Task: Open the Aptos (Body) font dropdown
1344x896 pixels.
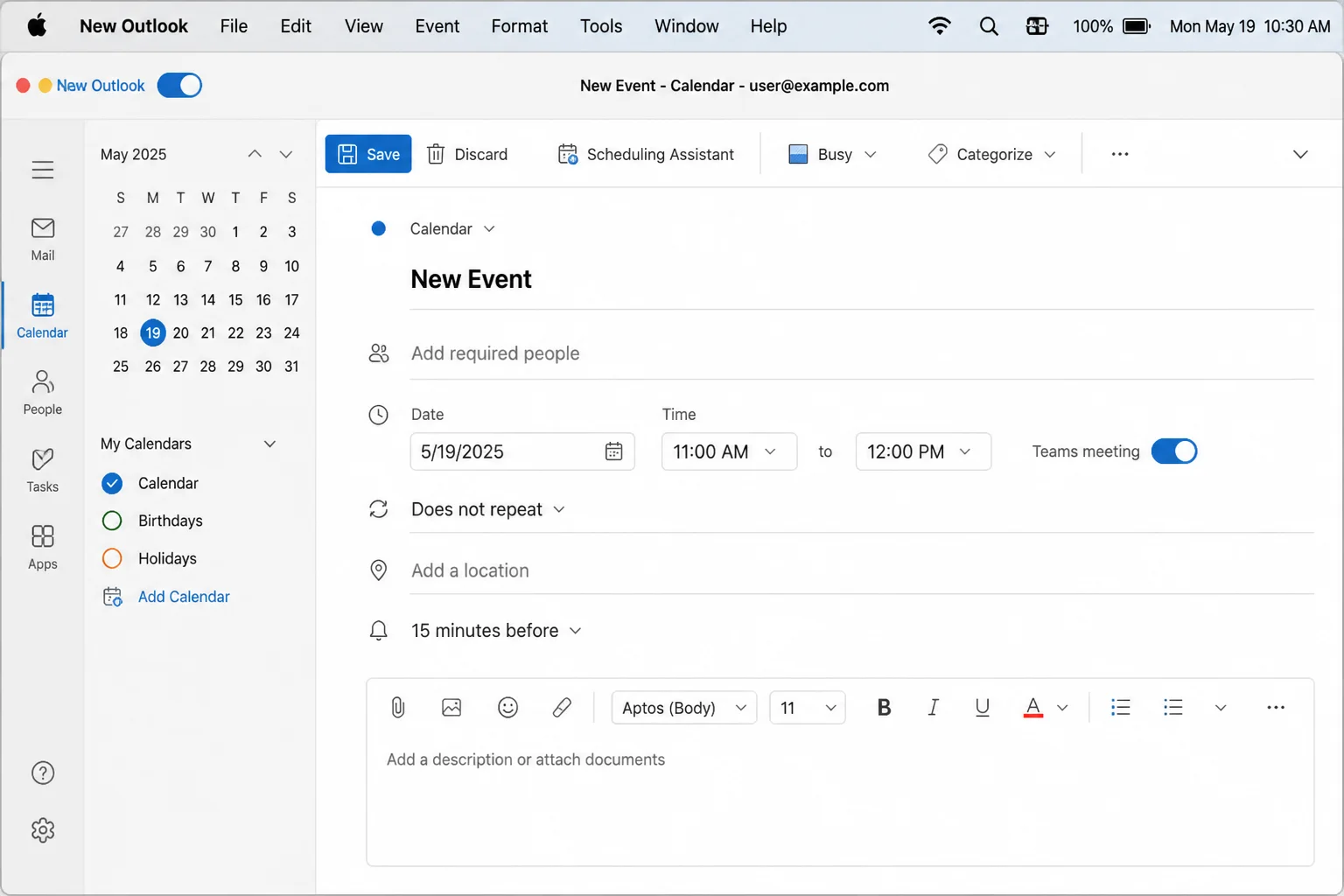Action: (x=684, y=707)
